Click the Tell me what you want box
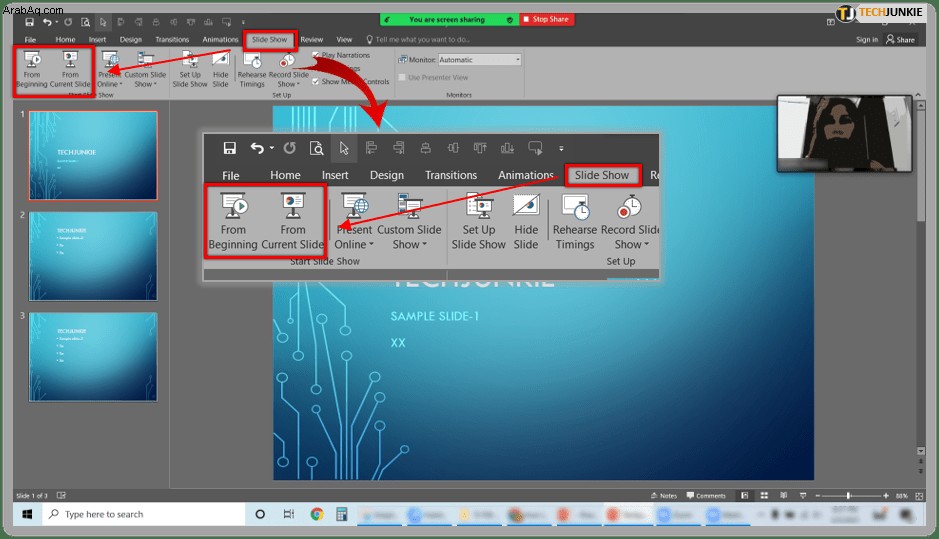The height and width of the screenshot is (539, 939). (x=418, y=40)
